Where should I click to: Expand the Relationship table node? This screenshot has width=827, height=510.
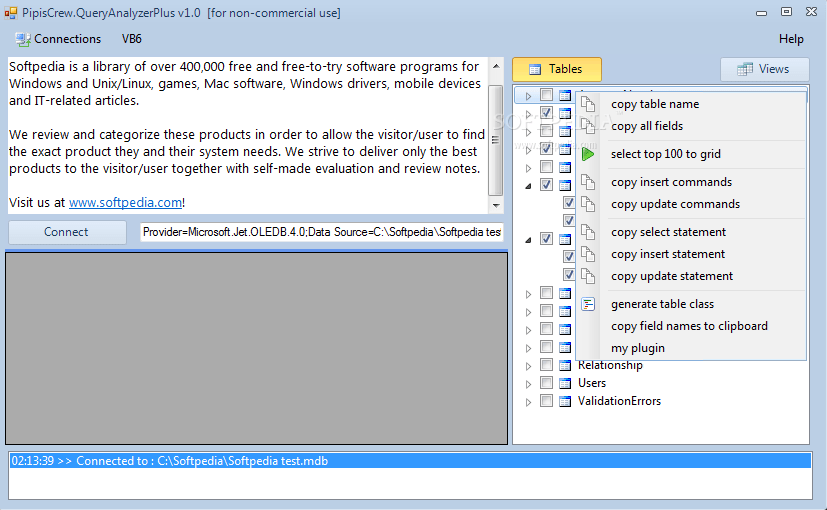pos(528,366)
